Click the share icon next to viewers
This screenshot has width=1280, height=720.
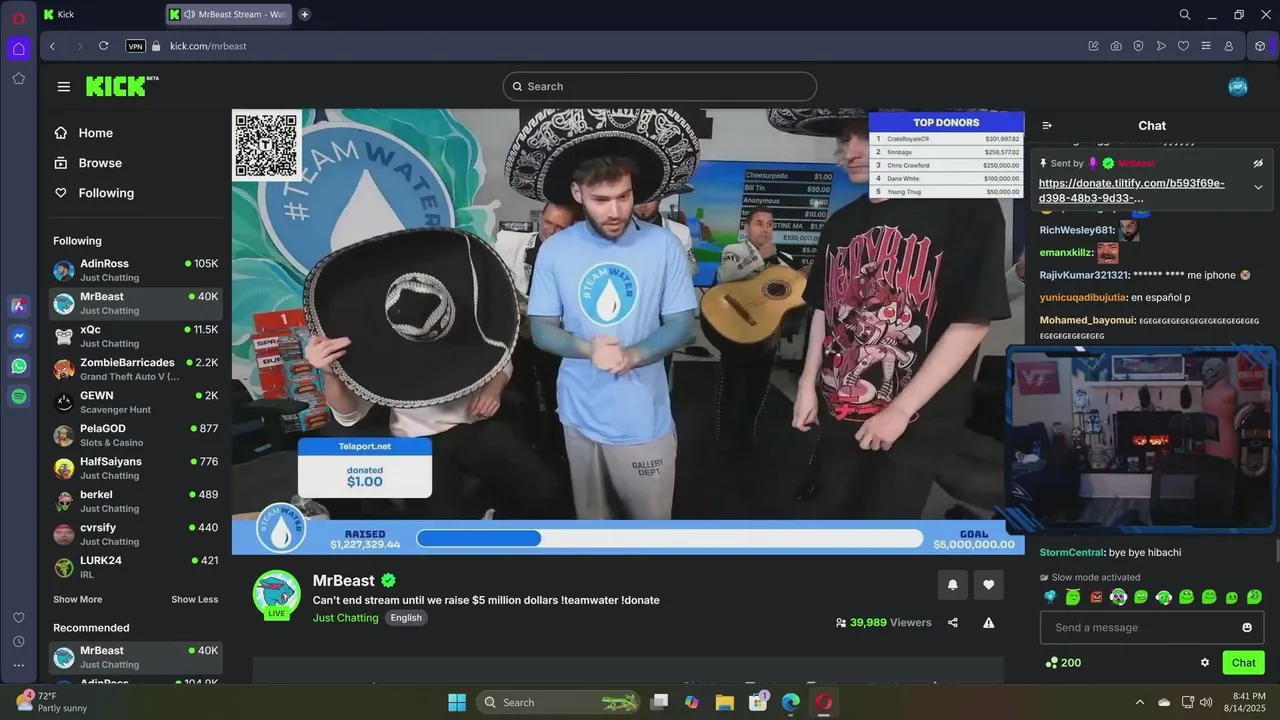coord(953,622)
